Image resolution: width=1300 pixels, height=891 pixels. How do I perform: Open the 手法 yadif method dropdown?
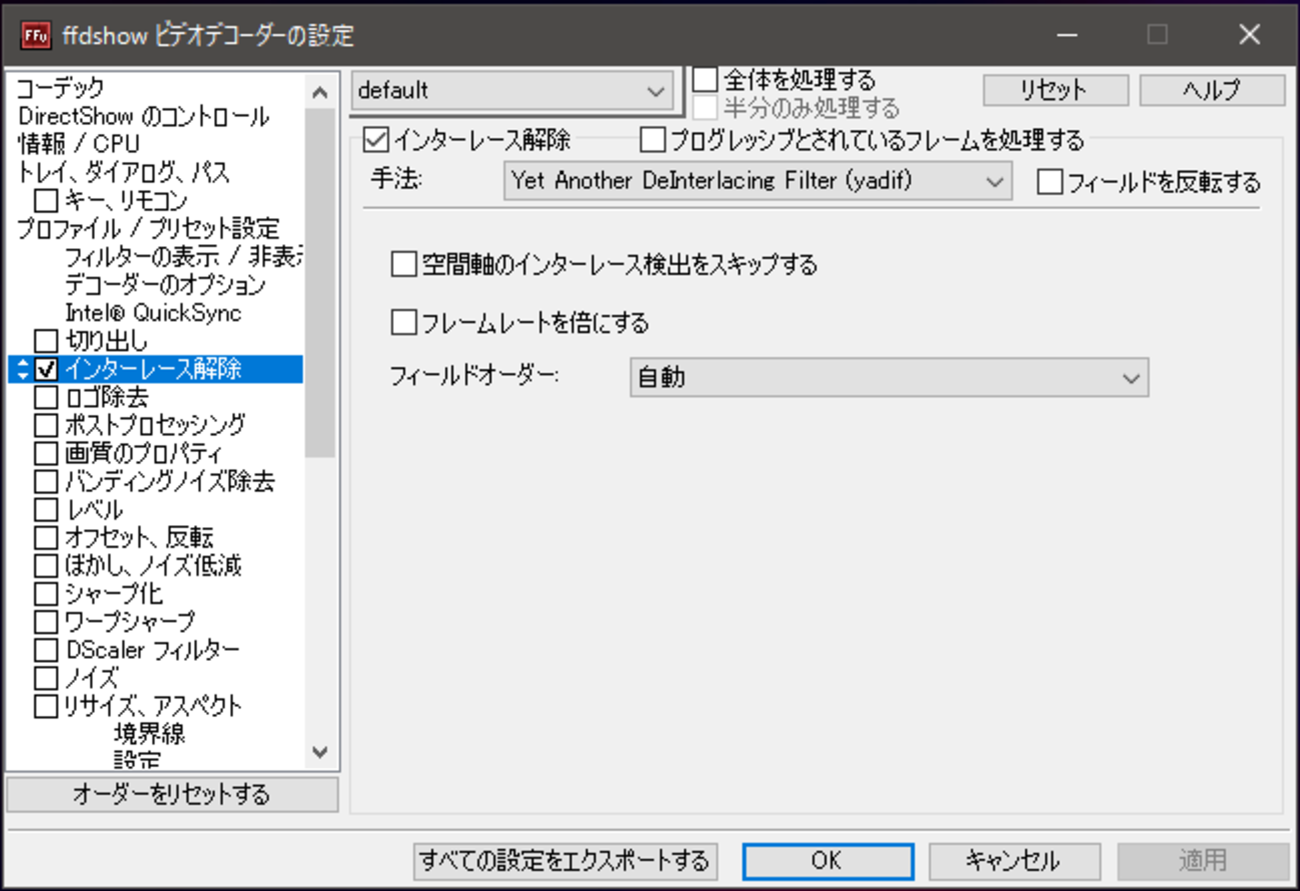pyautogui.click(x=757, y=182)
